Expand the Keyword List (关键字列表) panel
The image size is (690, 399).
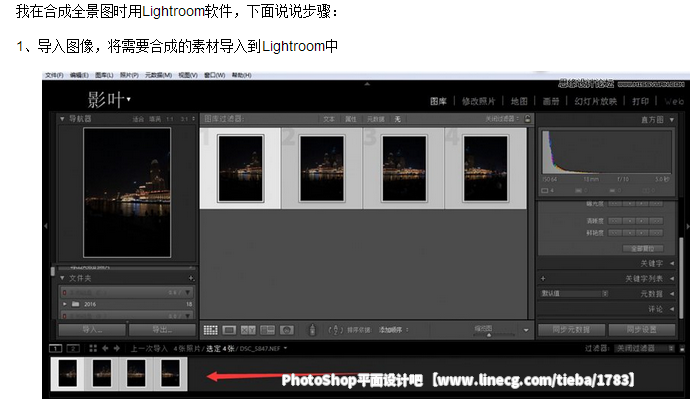coord(672,278)
